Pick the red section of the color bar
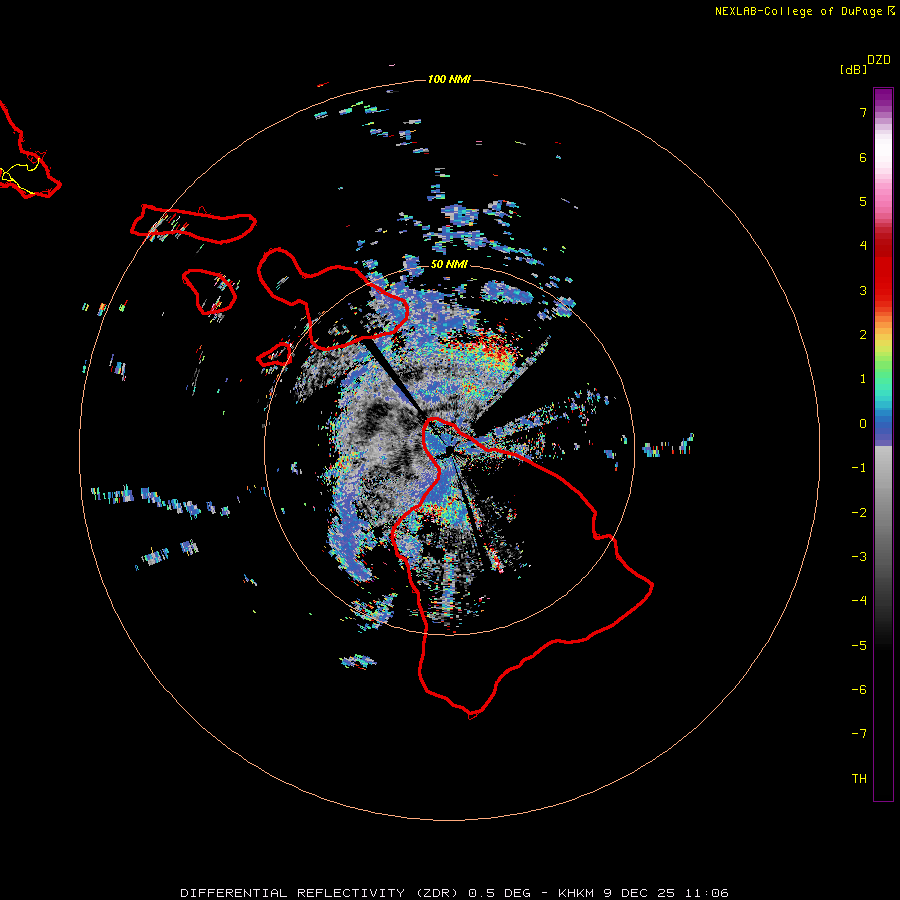This screenshot has height=900, width=900. point(883,270)
